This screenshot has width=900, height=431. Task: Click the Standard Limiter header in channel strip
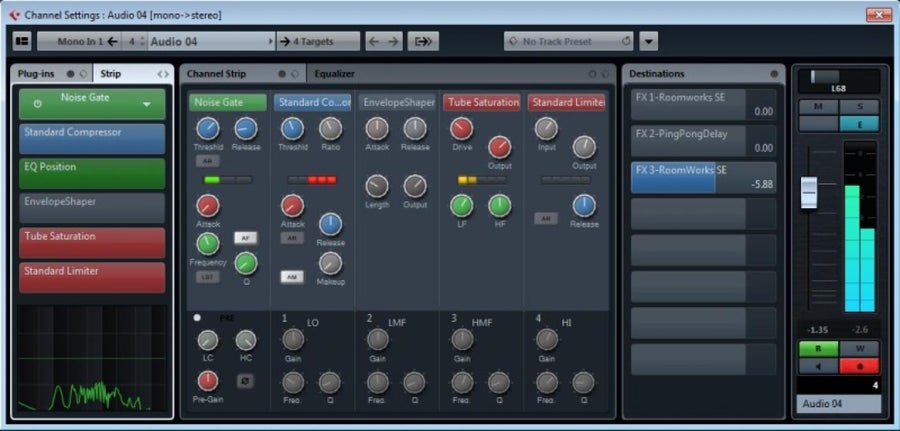(566, 103)
